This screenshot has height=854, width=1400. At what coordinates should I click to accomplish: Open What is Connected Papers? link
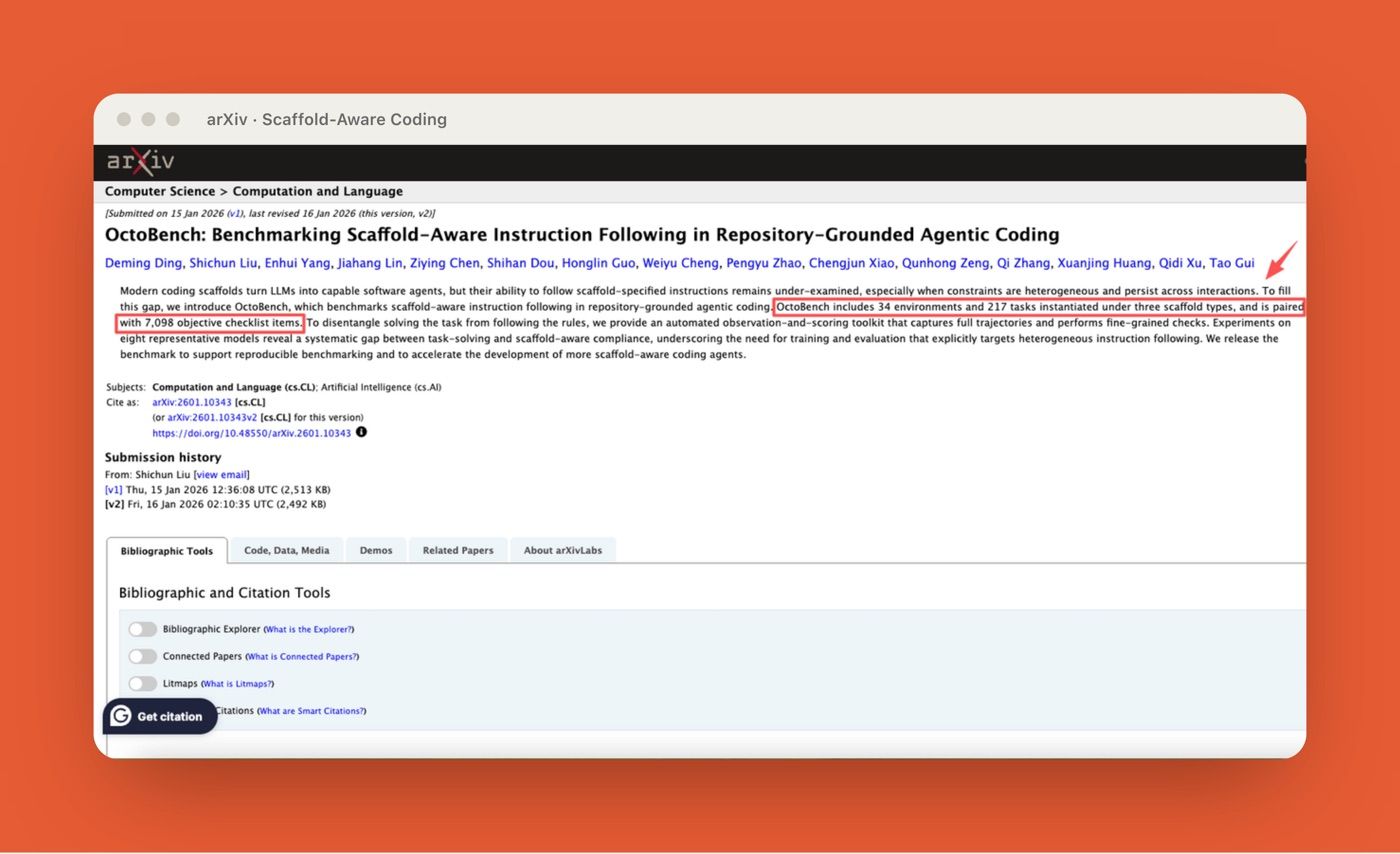click(301, 656)
